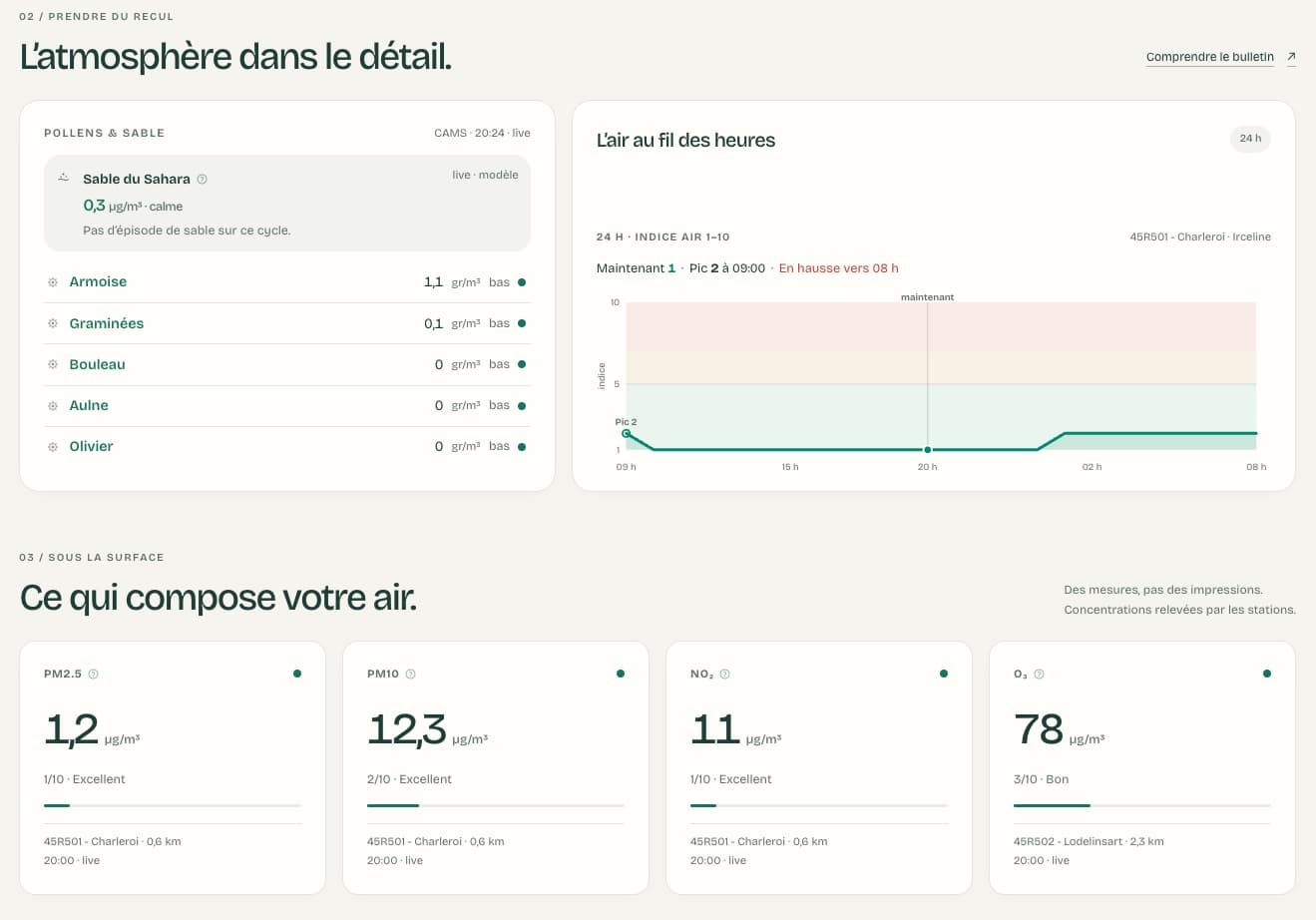Click the green status dot on the PM10 card
1316x920 pixels.
pyautogui.click(x=621, y=674)
